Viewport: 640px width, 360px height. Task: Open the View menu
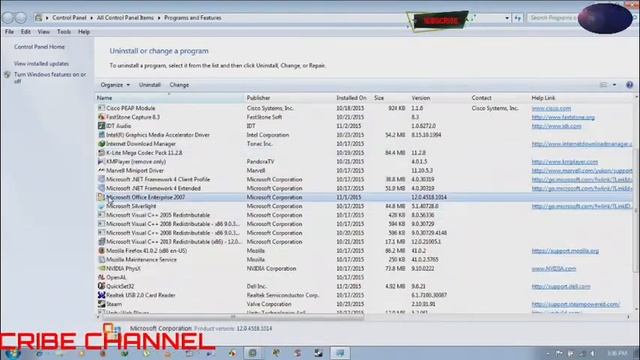44,32
